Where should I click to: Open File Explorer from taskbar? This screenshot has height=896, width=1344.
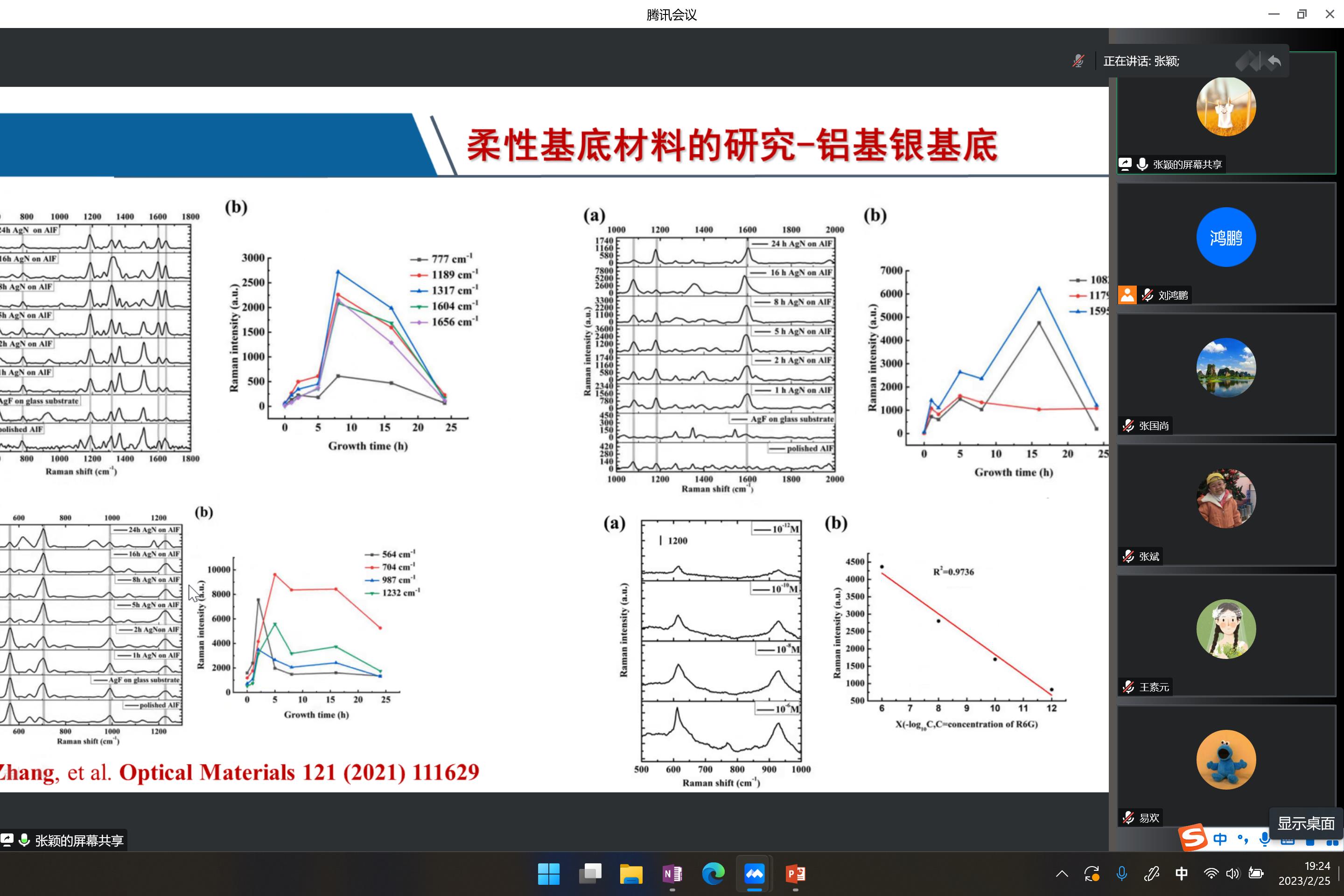point(631,874)
